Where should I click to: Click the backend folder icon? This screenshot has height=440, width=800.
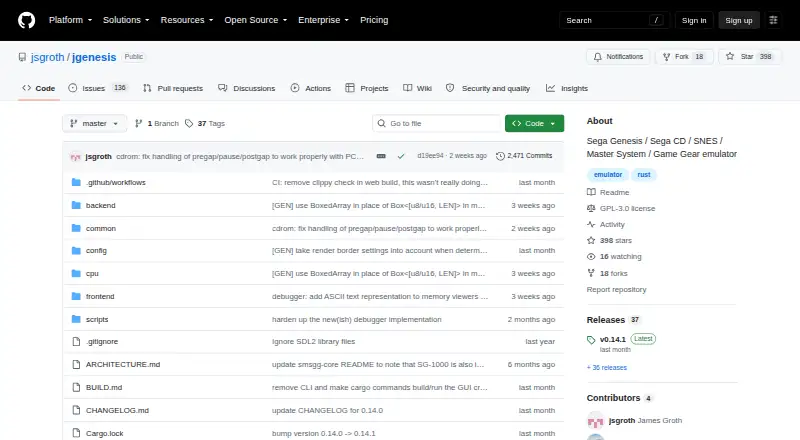tap(77, 205)
